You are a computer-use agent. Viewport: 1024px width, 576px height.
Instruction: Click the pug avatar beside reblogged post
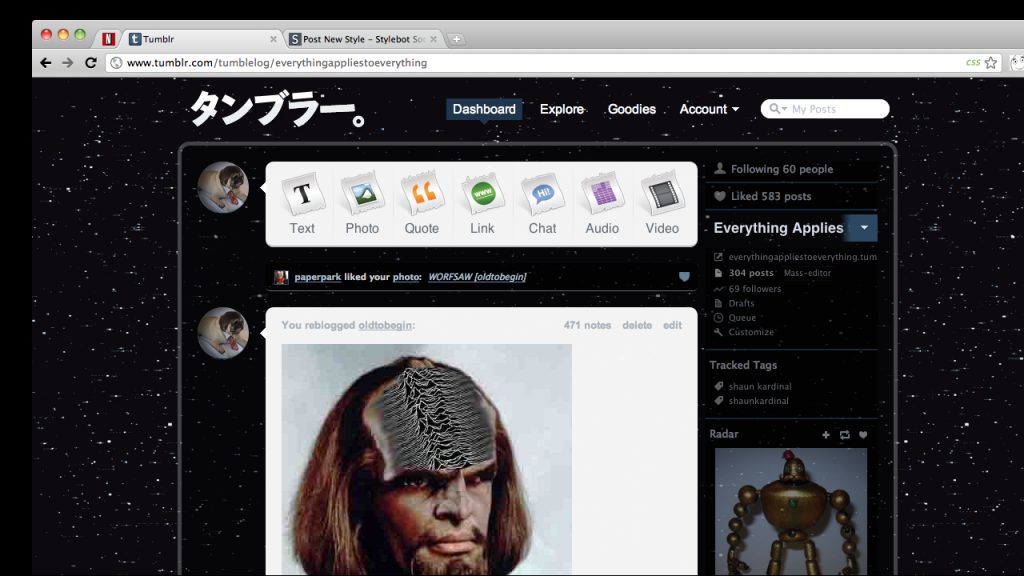[x=223, y=333]
